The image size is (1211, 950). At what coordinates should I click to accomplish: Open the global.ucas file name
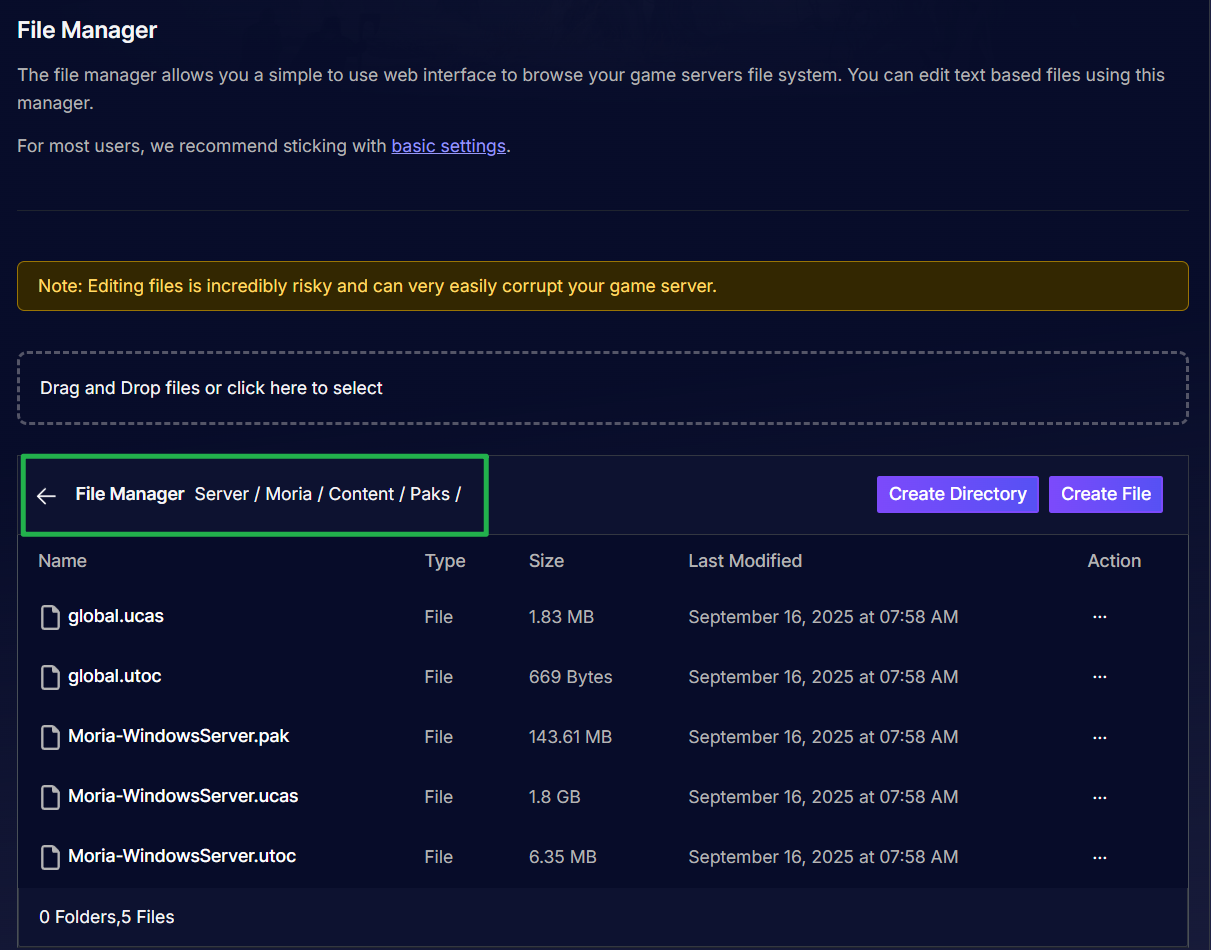tap(116, 616)
